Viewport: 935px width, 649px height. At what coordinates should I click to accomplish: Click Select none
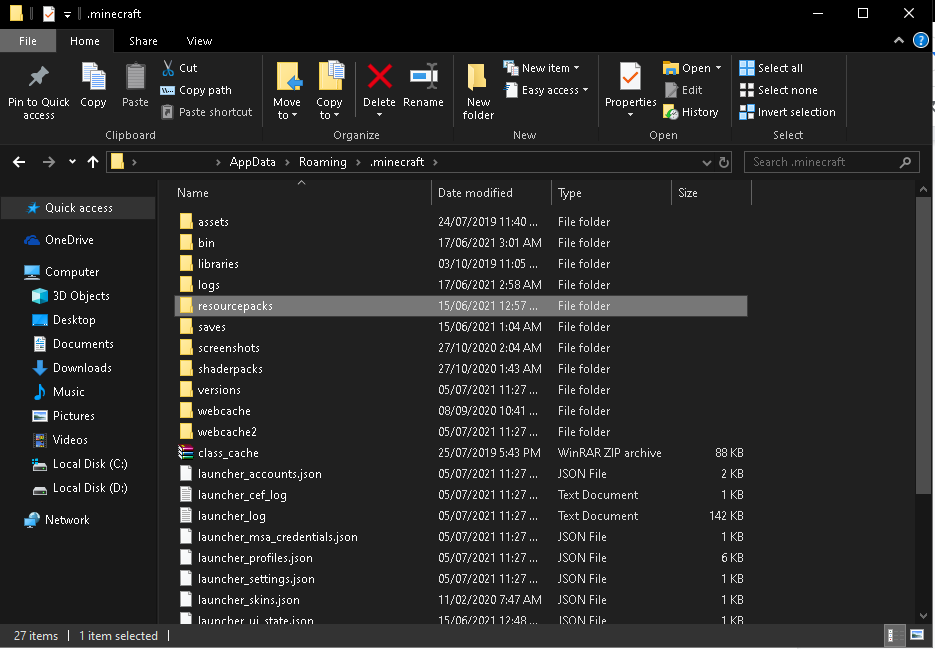coord(778,90)
